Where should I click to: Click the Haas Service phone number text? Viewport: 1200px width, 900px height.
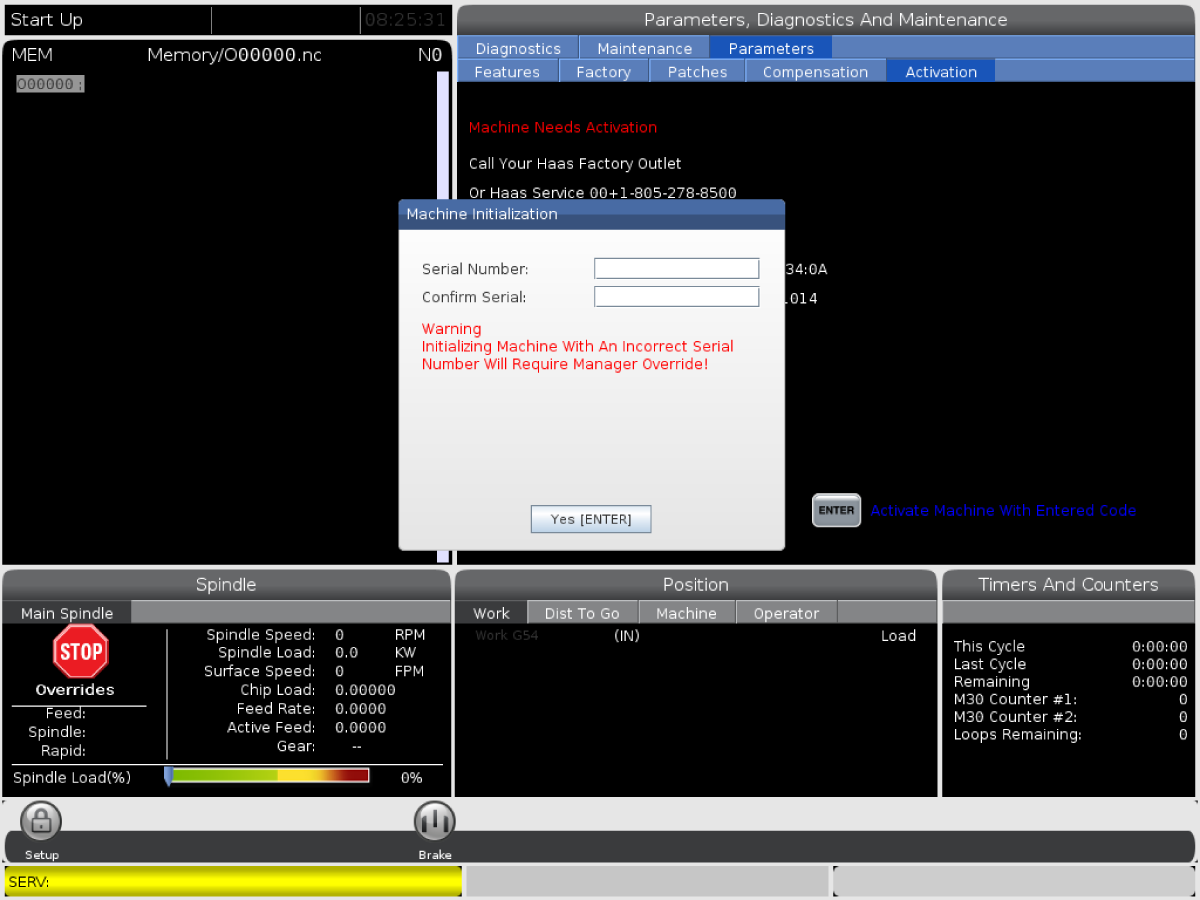[603, 193]
